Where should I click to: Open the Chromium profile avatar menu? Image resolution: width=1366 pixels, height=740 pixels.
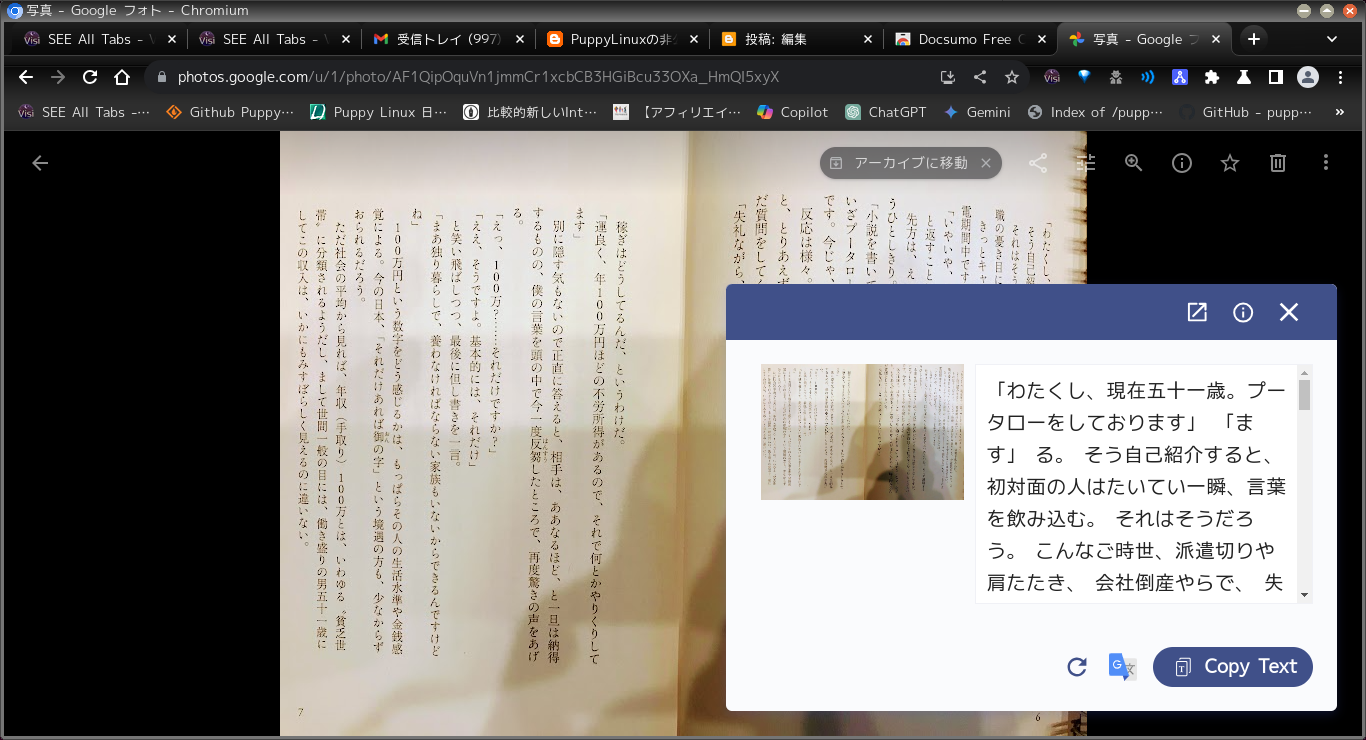click(x=1308, y=77)
